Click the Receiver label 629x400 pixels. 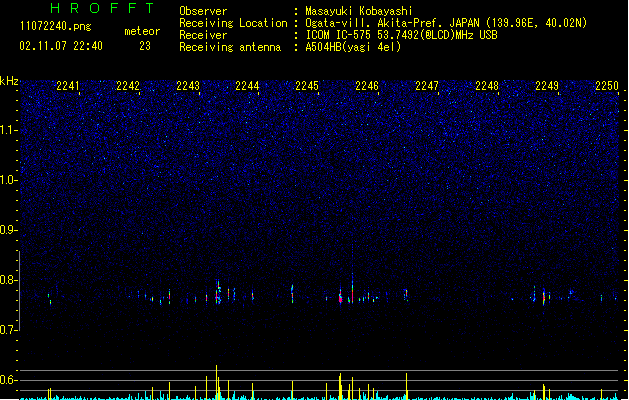coord(203,35)
